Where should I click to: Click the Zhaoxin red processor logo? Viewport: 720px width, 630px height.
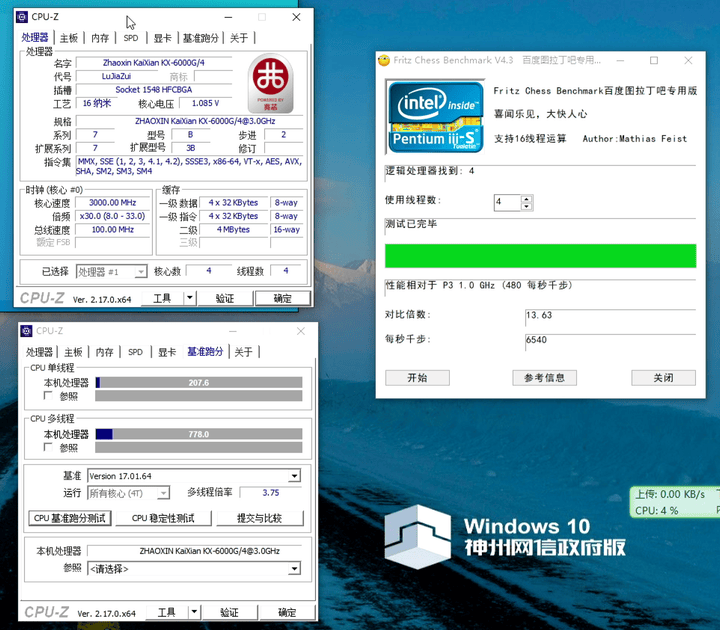(x=270, y=81)
